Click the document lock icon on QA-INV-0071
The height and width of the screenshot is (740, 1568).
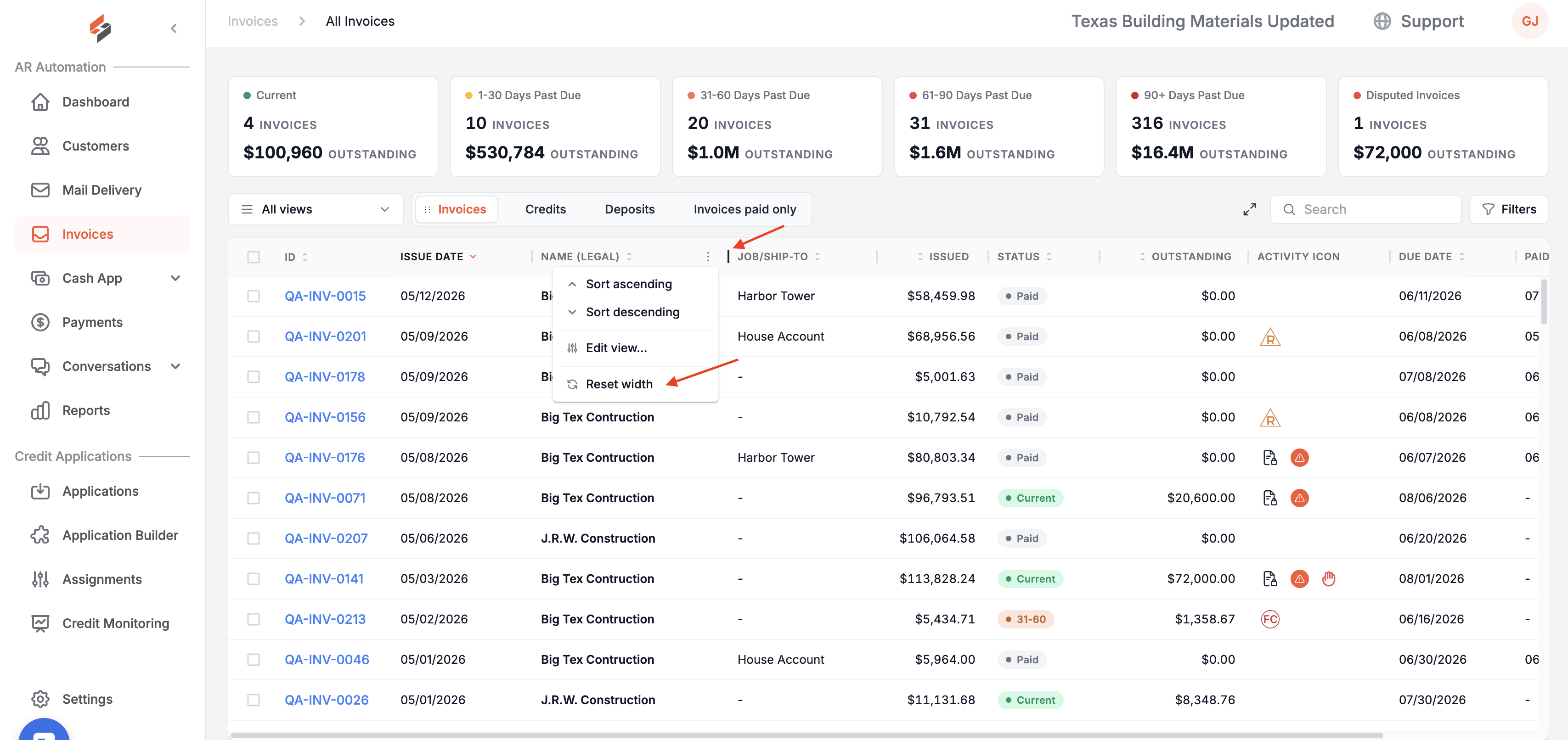(x=1270, y=498)
